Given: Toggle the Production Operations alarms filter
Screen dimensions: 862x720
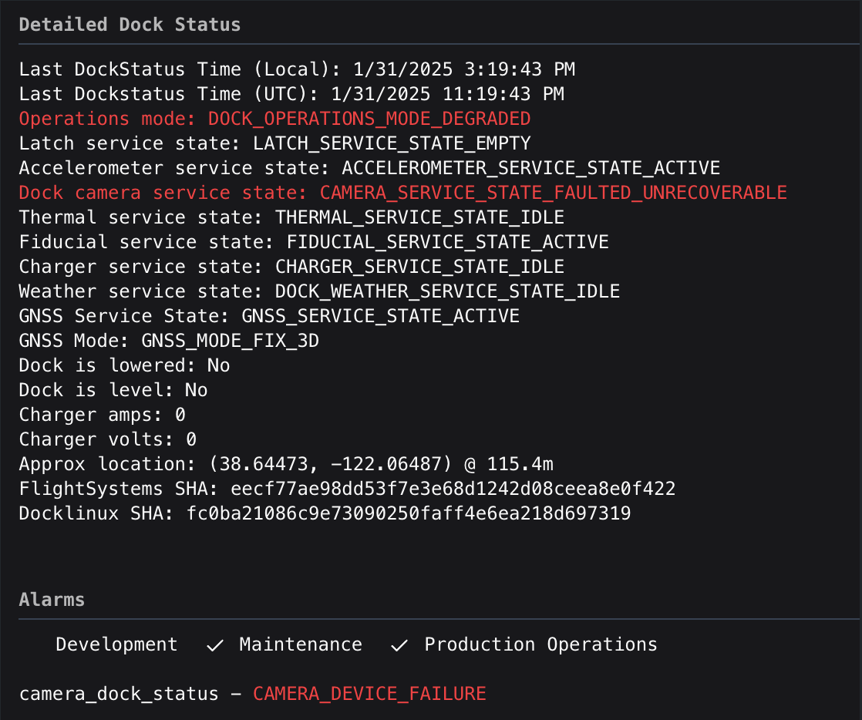Looking at the screenshot, I should [x=524, y=644].
